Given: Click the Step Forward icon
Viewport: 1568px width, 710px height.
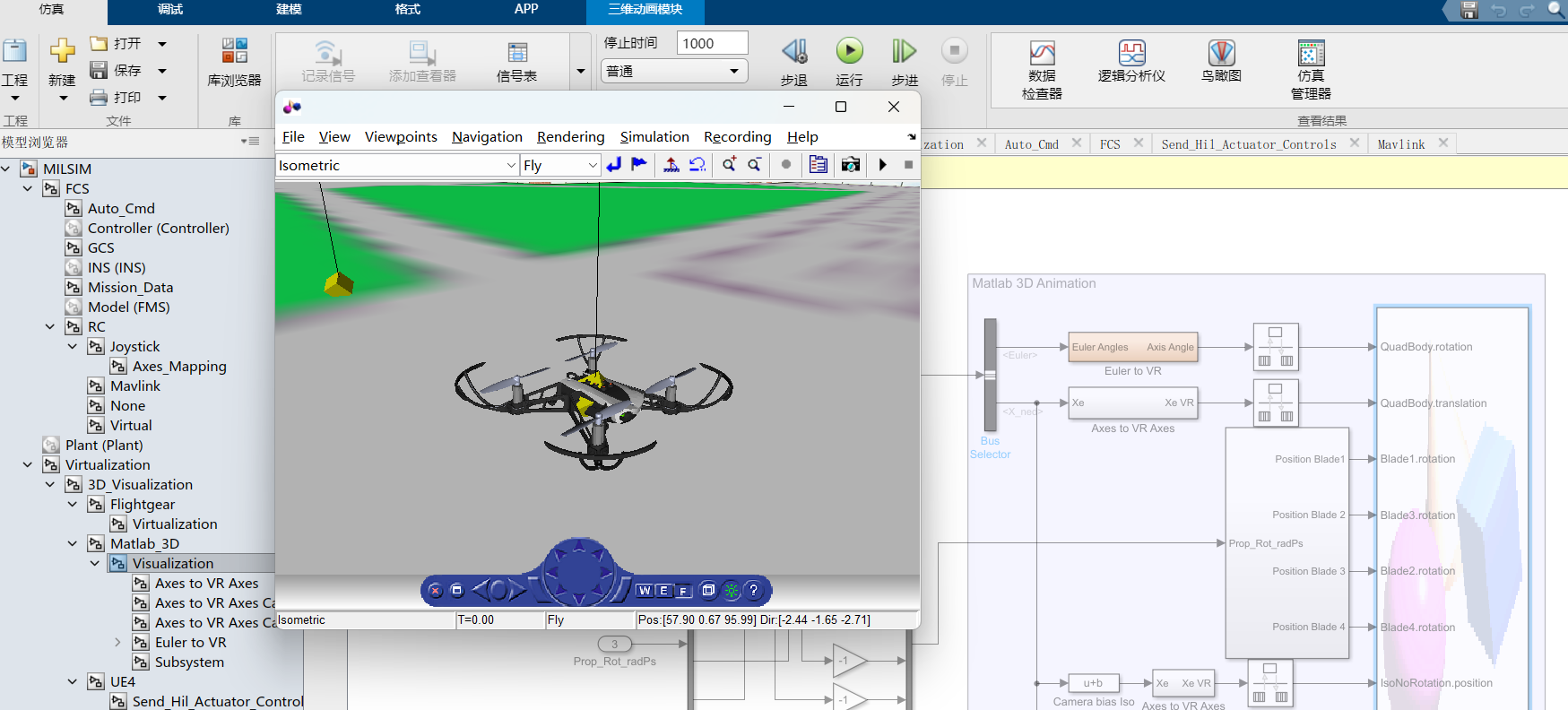Looking at the screenshot, I should pos(904,51).
